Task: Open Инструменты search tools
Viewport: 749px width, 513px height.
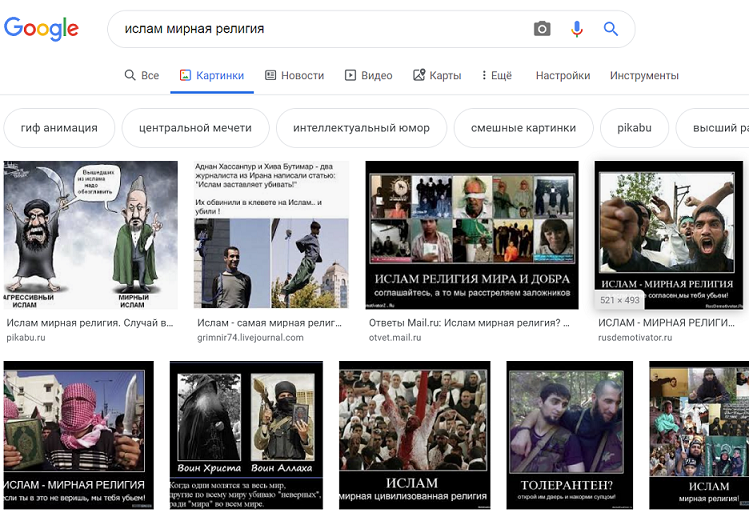Action: pos(644,75)
